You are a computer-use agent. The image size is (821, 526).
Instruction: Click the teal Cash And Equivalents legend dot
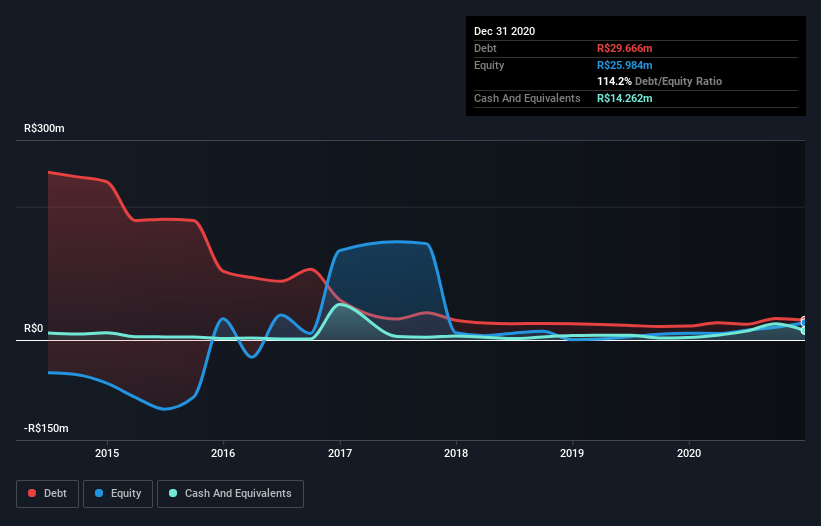pyautogui.click(x=173, y=493)
